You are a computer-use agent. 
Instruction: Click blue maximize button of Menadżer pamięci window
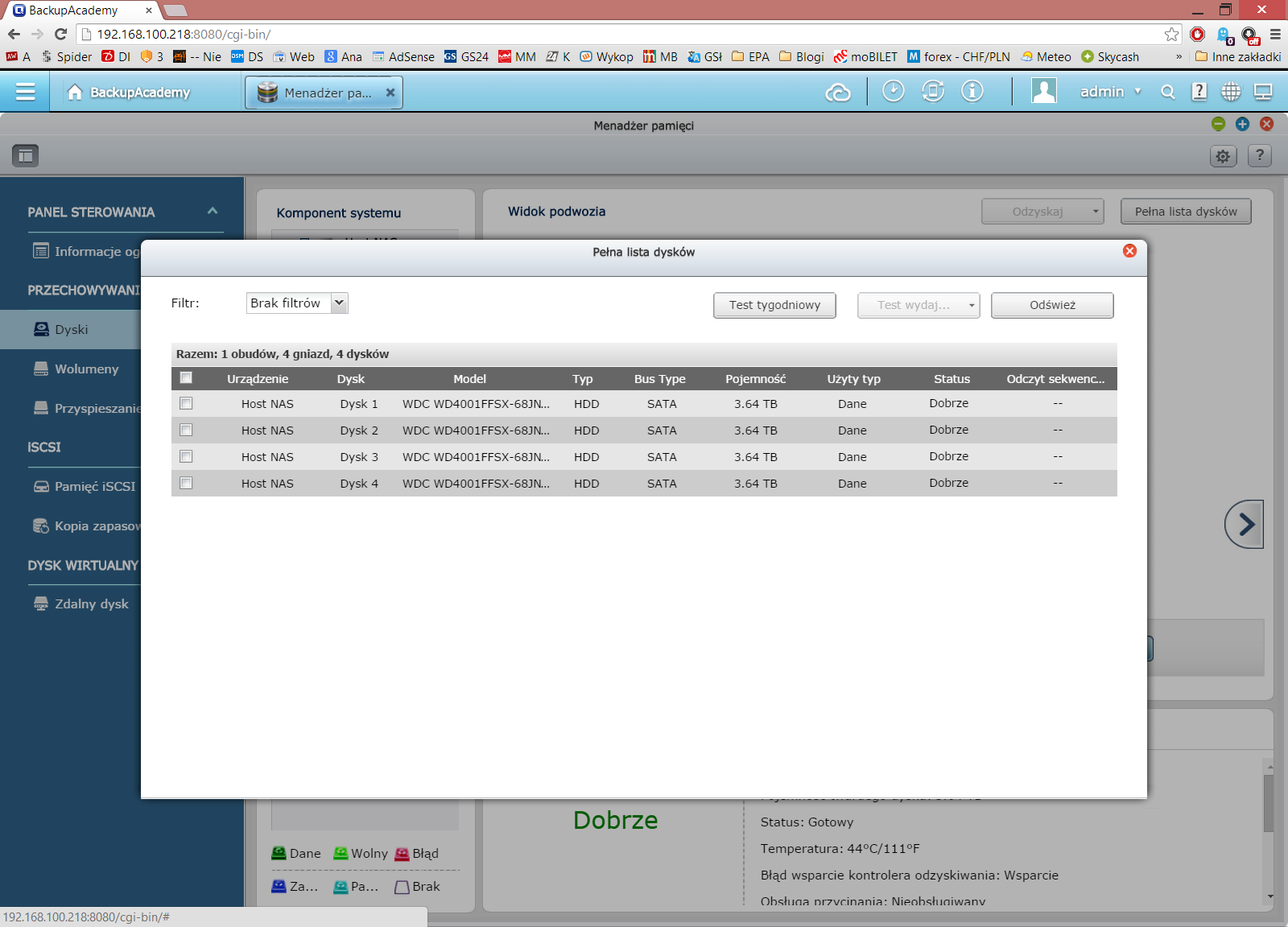click(x=1242, y=123)
